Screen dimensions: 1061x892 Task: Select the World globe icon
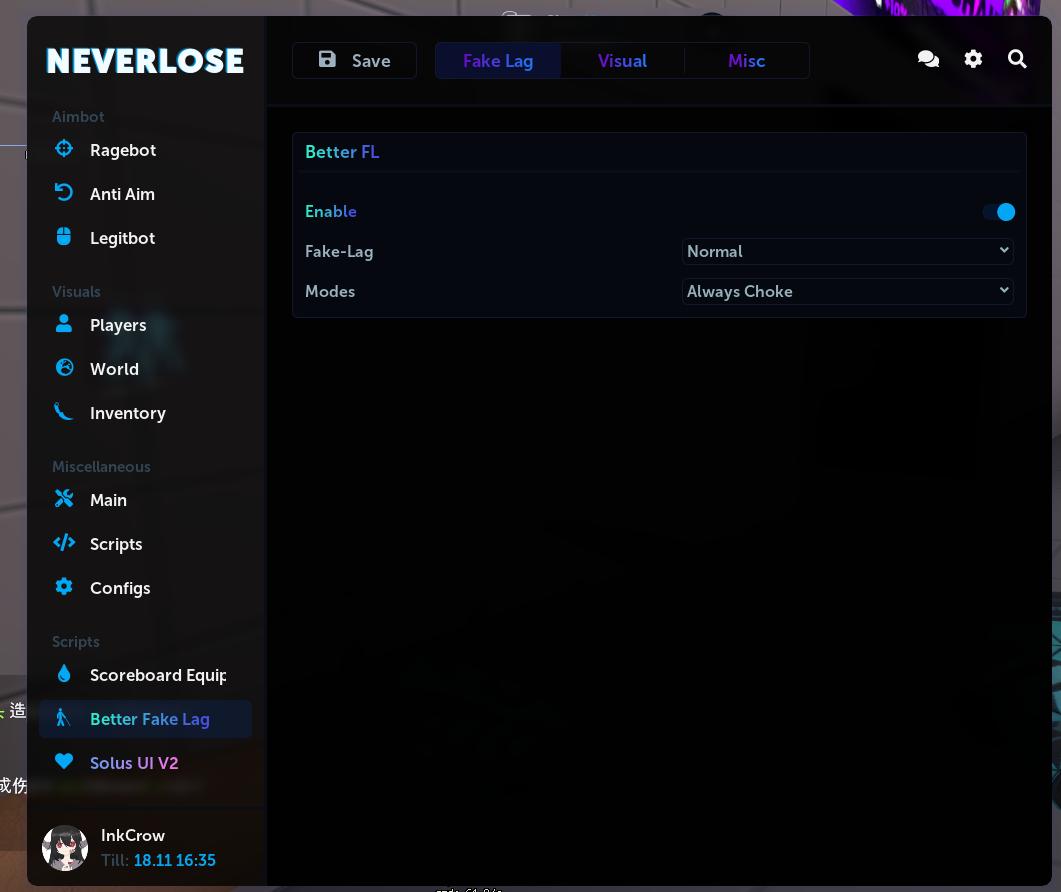pos(64,366)
